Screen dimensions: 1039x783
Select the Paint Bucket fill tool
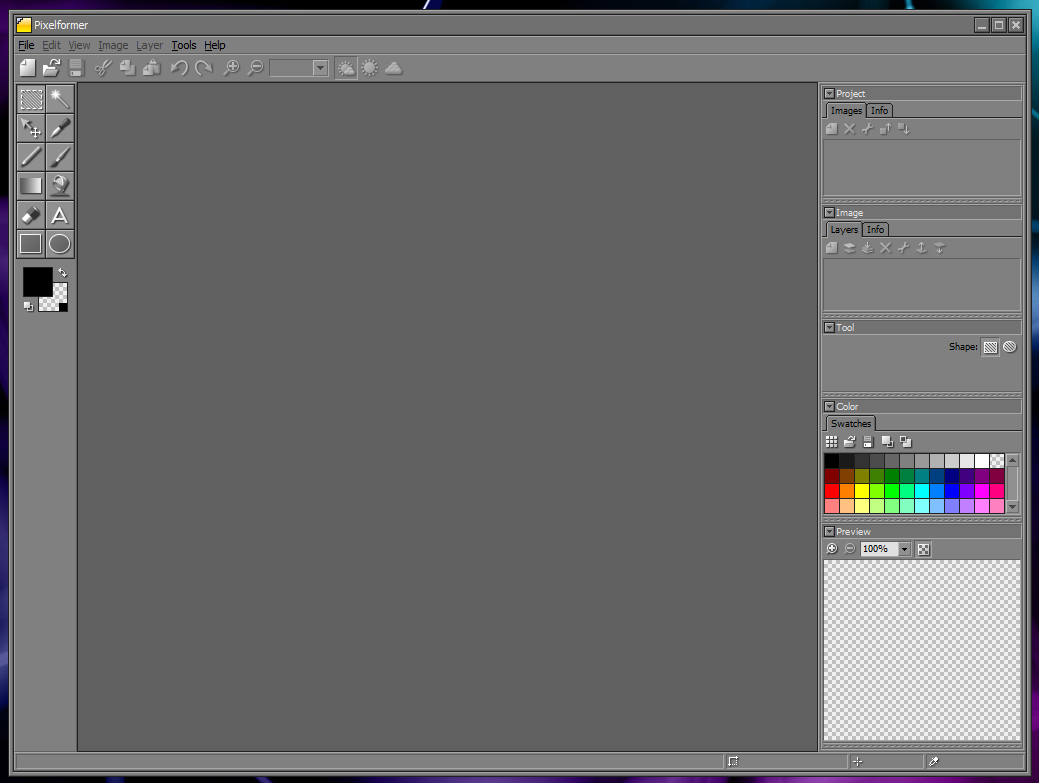(60, 185)
